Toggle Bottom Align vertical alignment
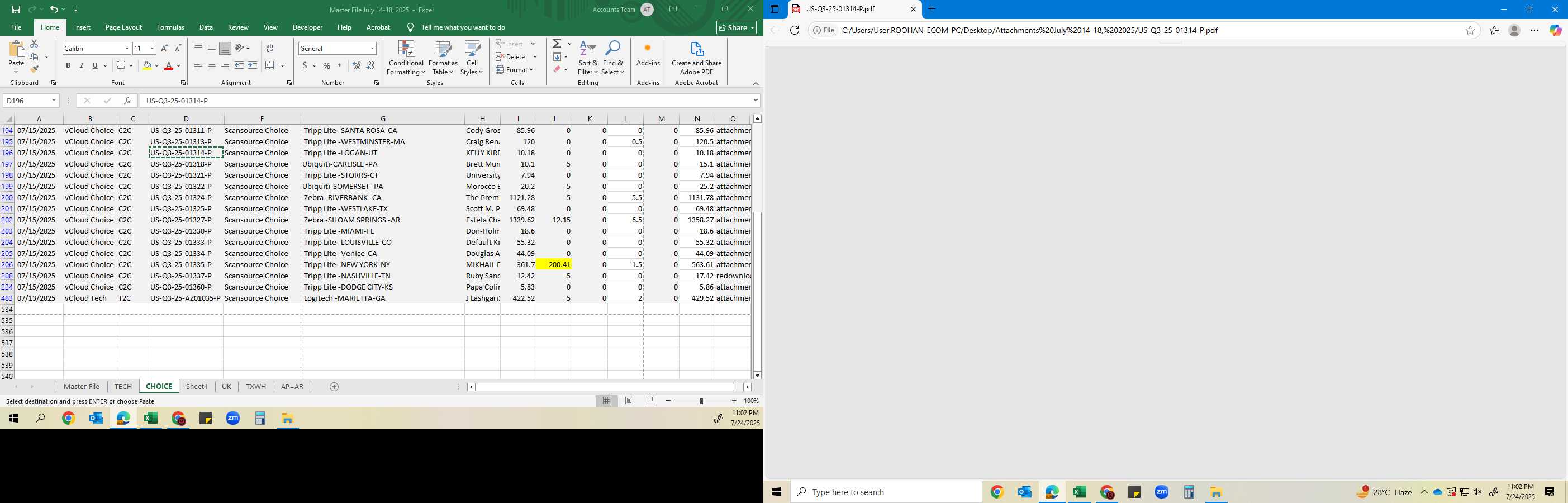Screen dimensions: 1568x503 click(225, 48)
